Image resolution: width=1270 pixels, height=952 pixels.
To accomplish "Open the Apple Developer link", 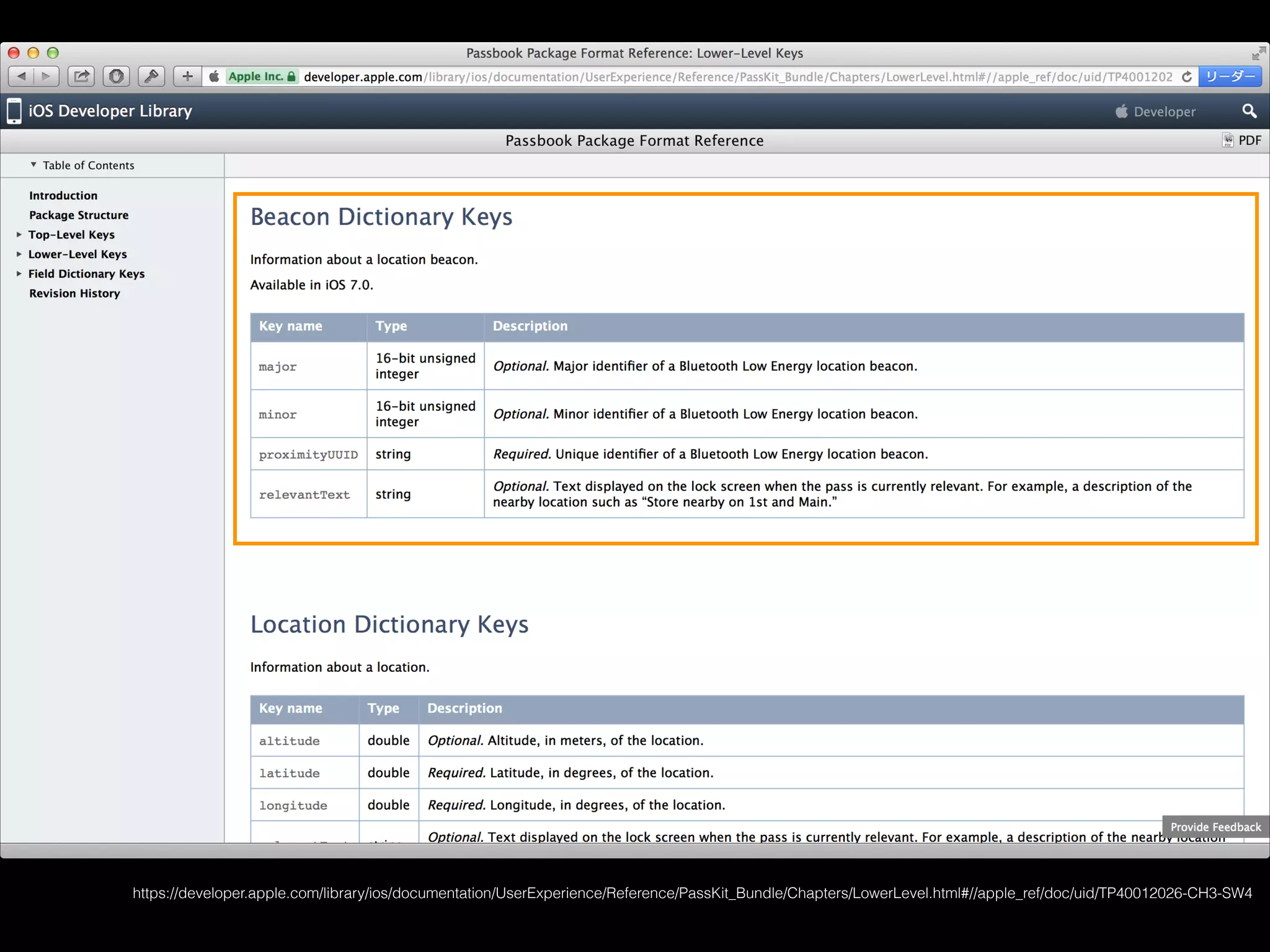I will click(x=1156, y=112).
